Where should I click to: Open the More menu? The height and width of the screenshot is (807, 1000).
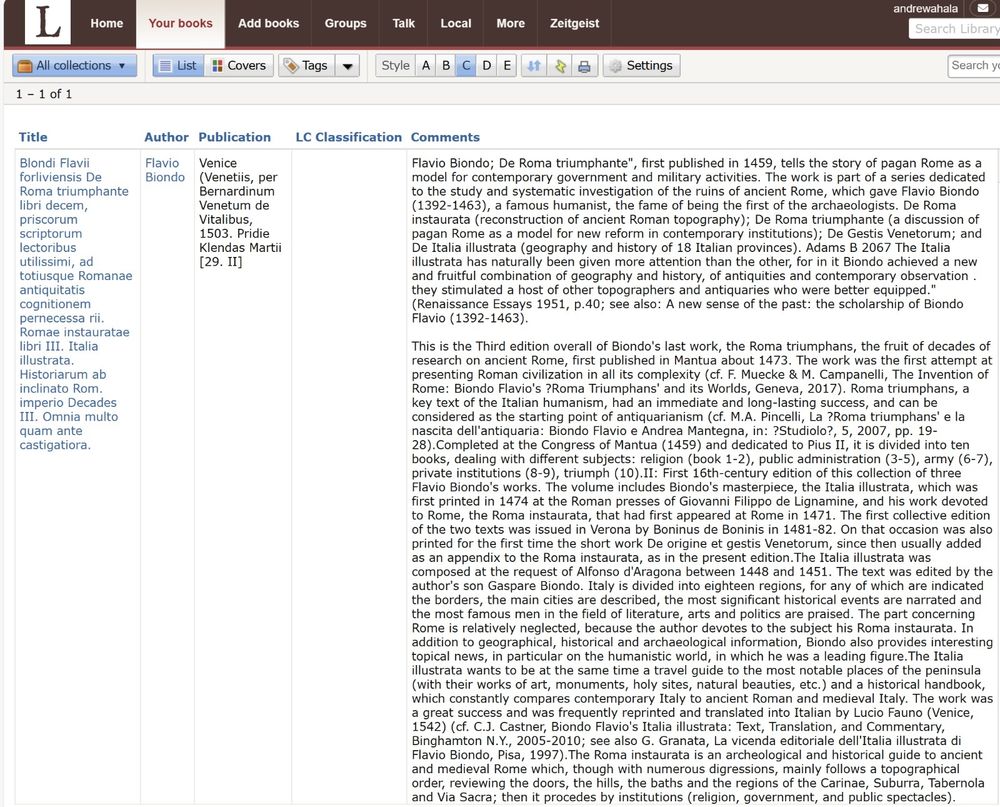tap(511, 24)
